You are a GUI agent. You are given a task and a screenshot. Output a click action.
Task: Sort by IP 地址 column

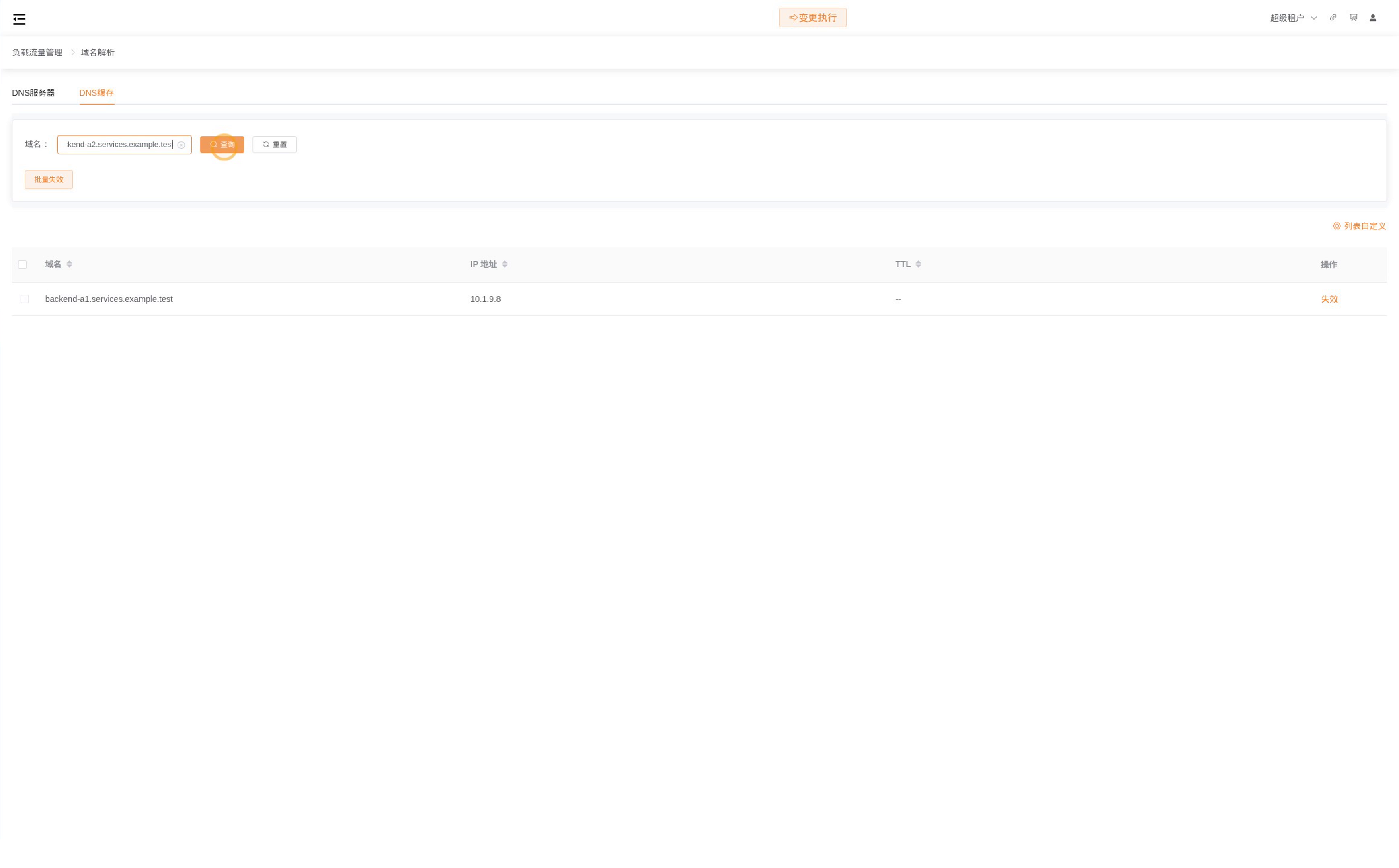(505, 265)
